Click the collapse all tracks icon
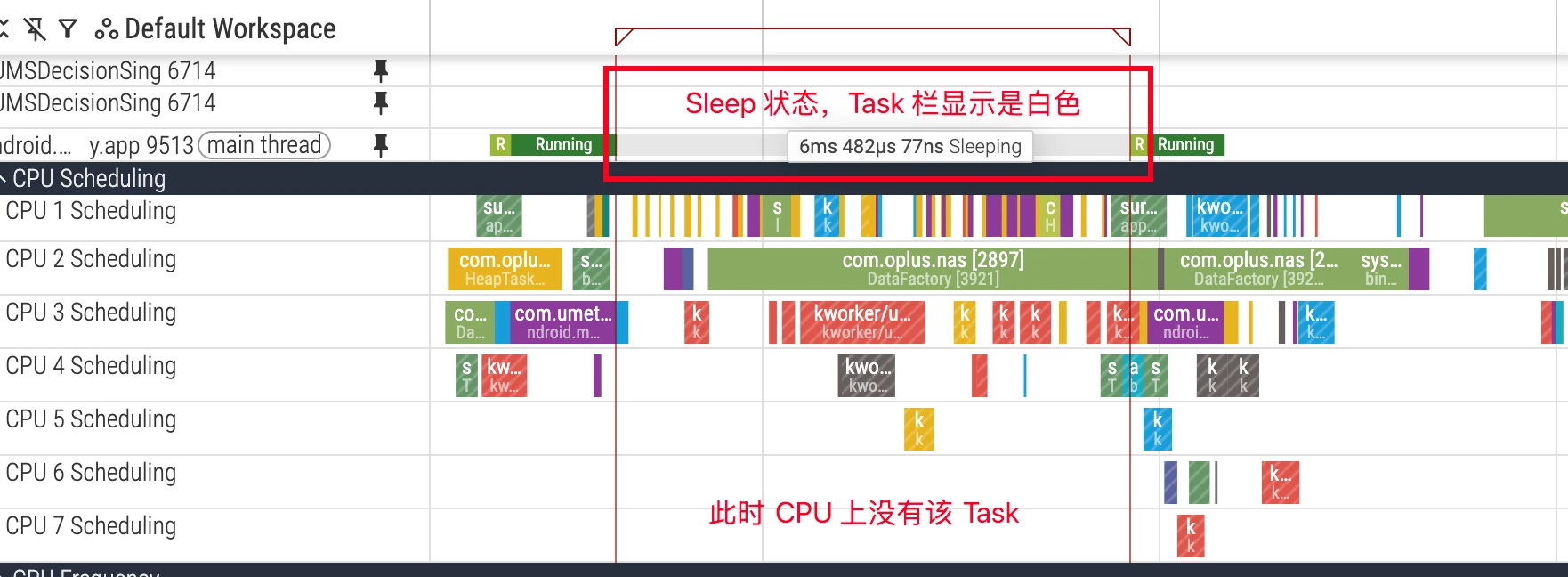This screenshot has width=1568, height=577. tap(4, 29)
